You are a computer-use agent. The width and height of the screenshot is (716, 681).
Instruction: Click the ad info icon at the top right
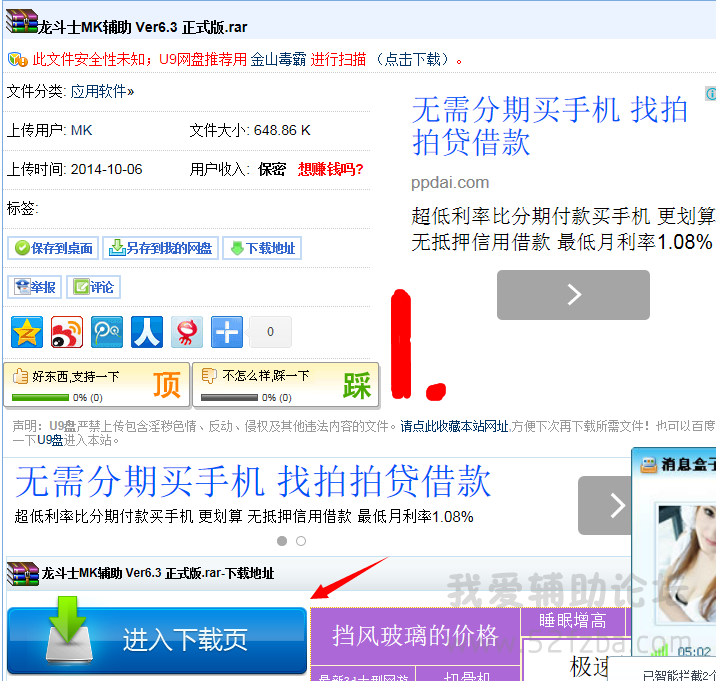coord(711,94)
